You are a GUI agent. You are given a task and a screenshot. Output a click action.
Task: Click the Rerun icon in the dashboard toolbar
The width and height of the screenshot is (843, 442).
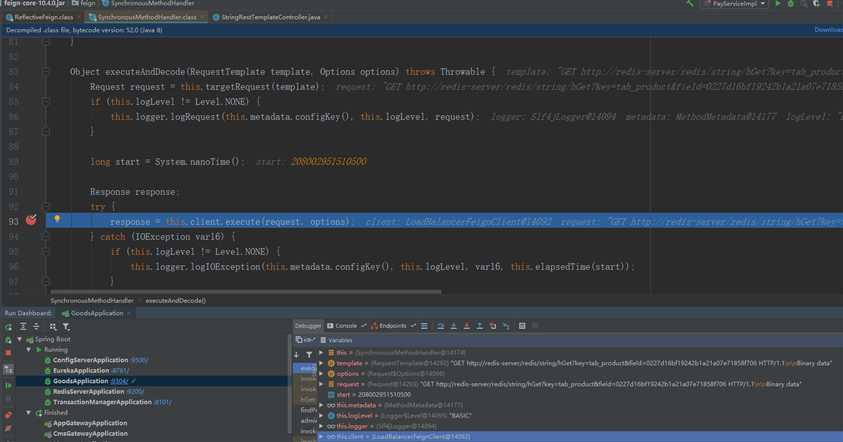click(9, 327)
